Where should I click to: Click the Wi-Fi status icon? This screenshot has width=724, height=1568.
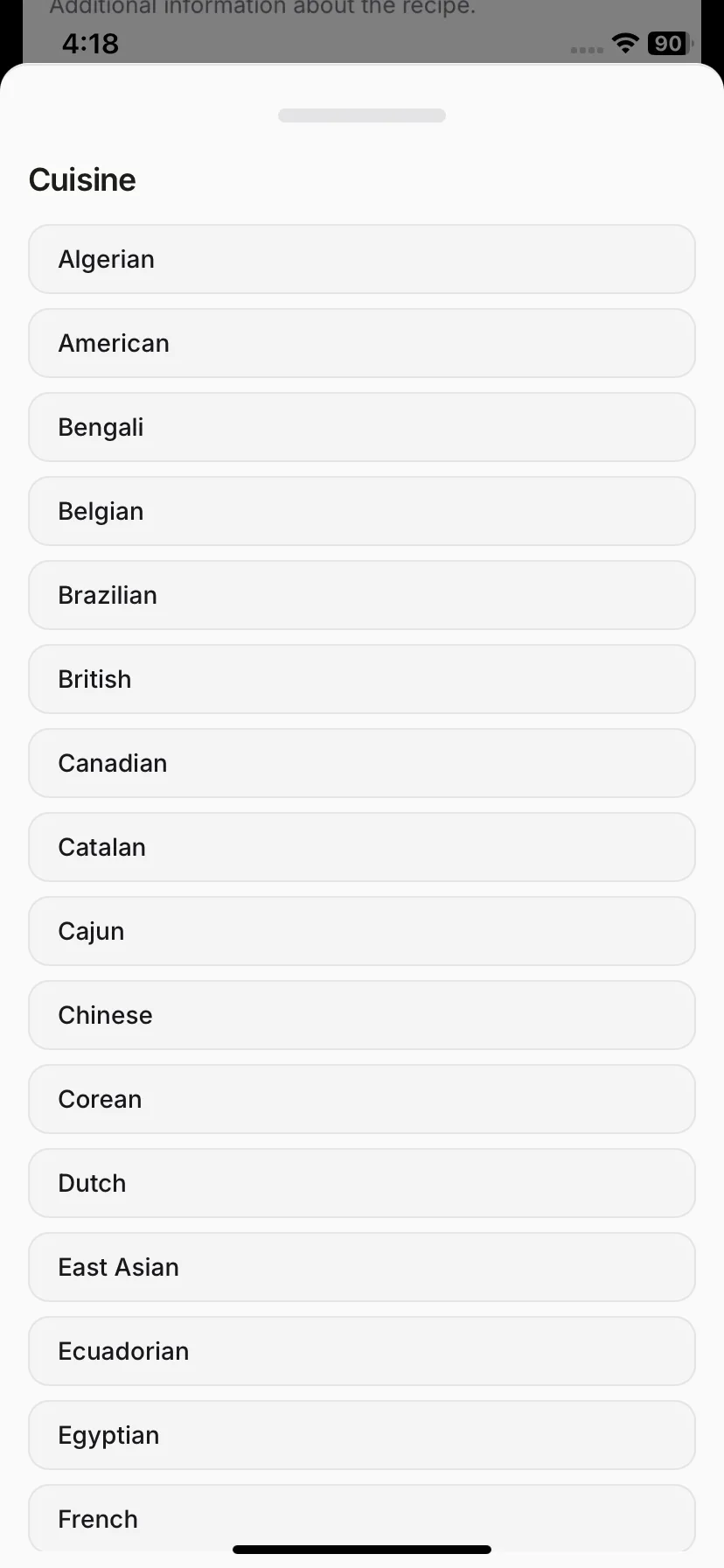pyautogui.click(x=625, y=43)
